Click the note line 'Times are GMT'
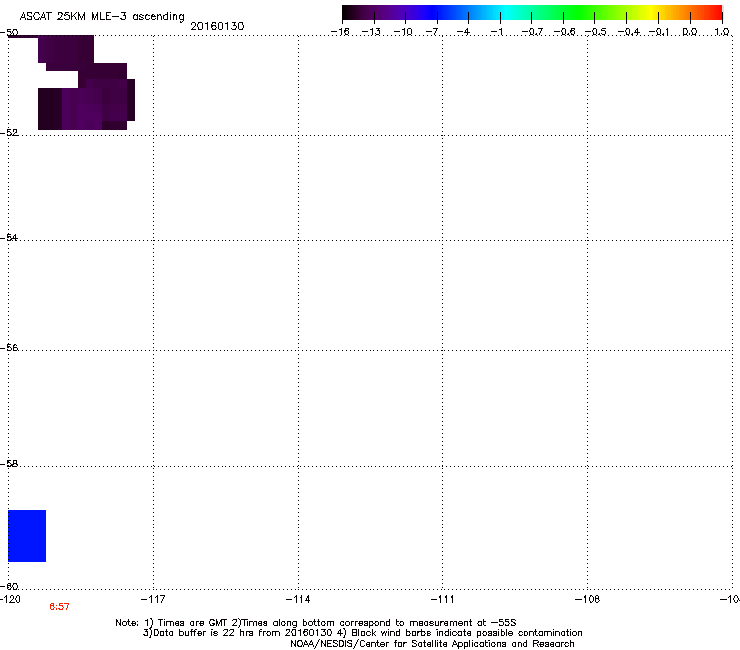 [316, 623]
